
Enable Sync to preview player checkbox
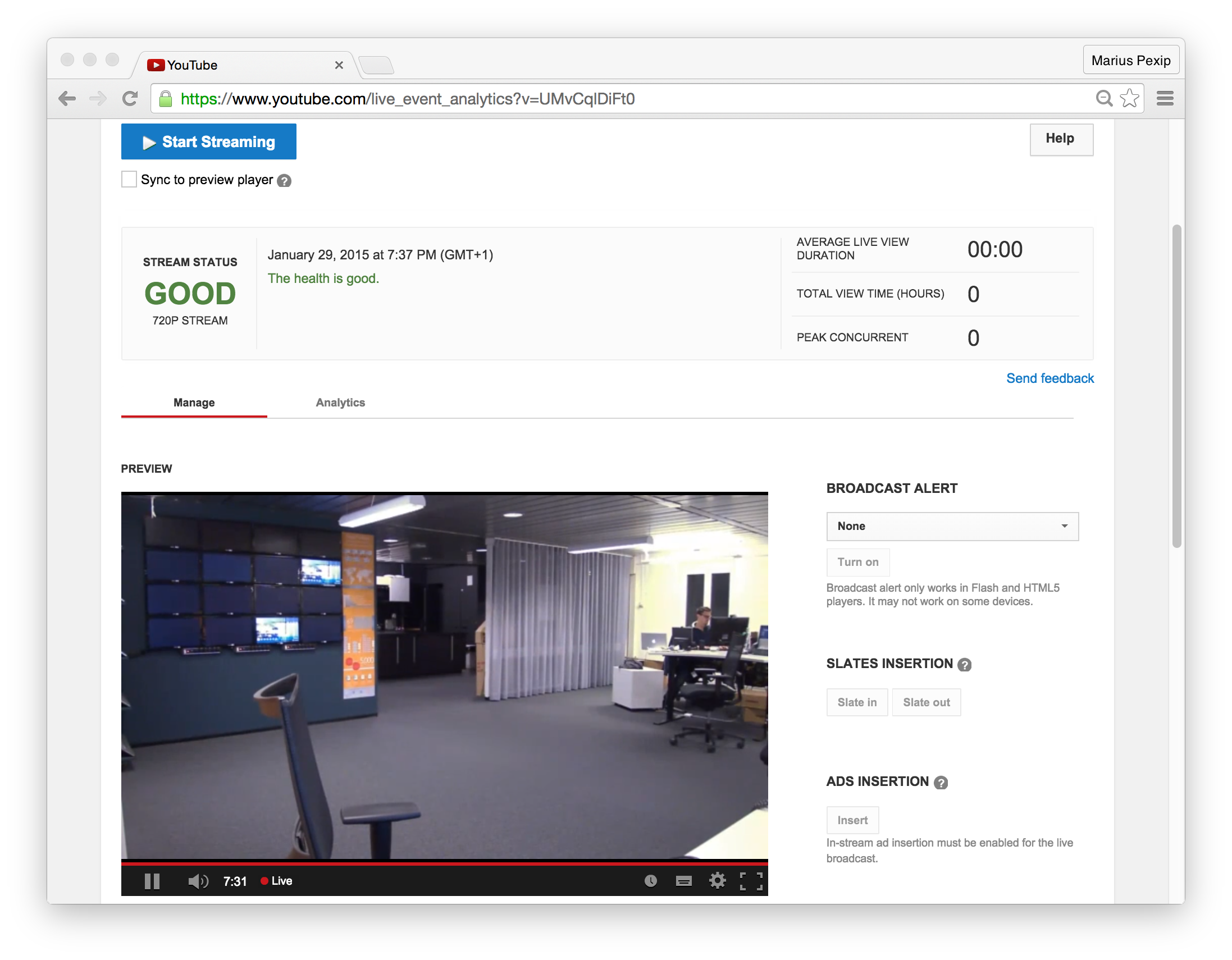pyautogui.click(x=129, y=179)
